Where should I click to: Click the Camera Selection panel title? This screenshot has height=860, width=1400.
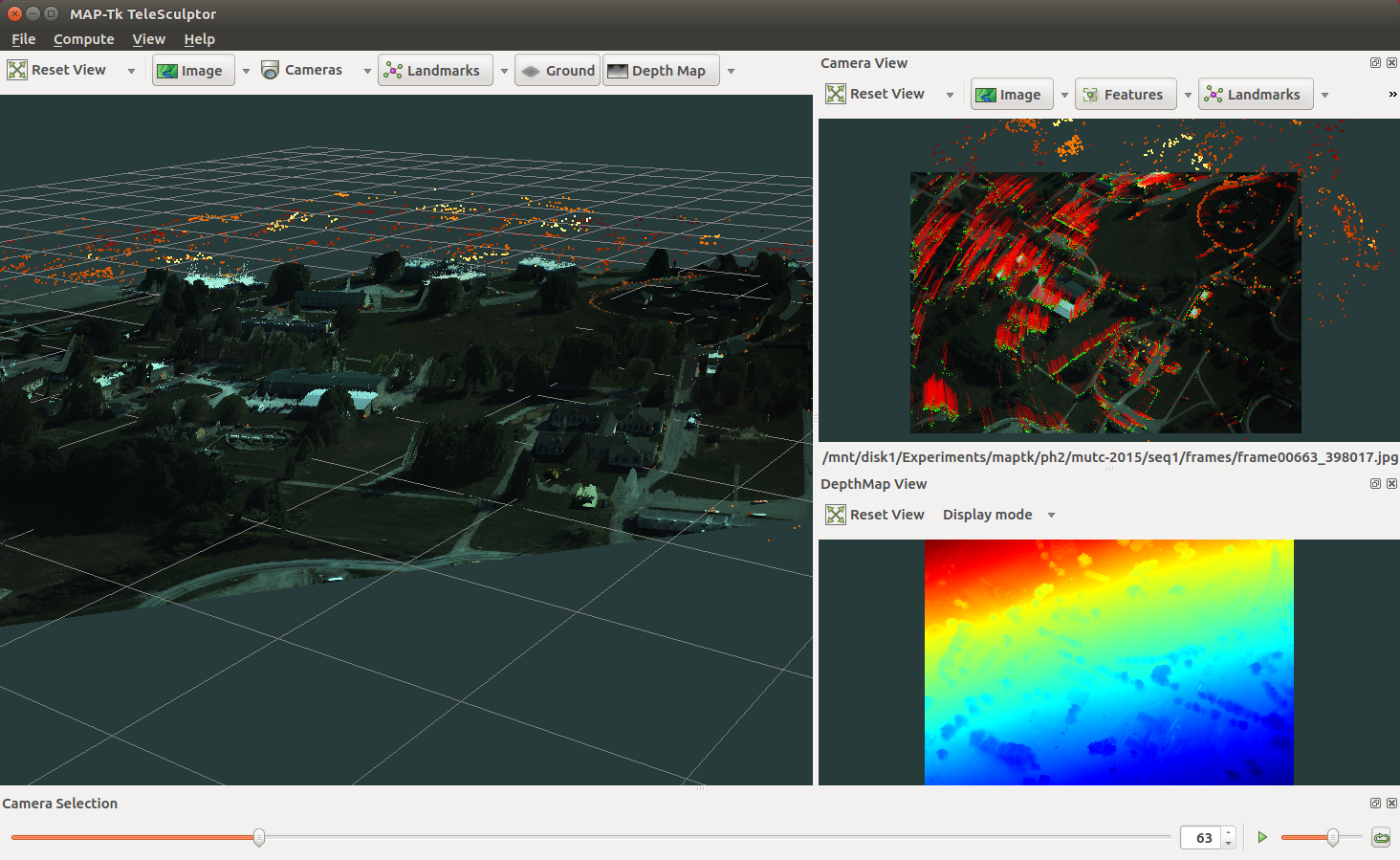click(60, 804)
